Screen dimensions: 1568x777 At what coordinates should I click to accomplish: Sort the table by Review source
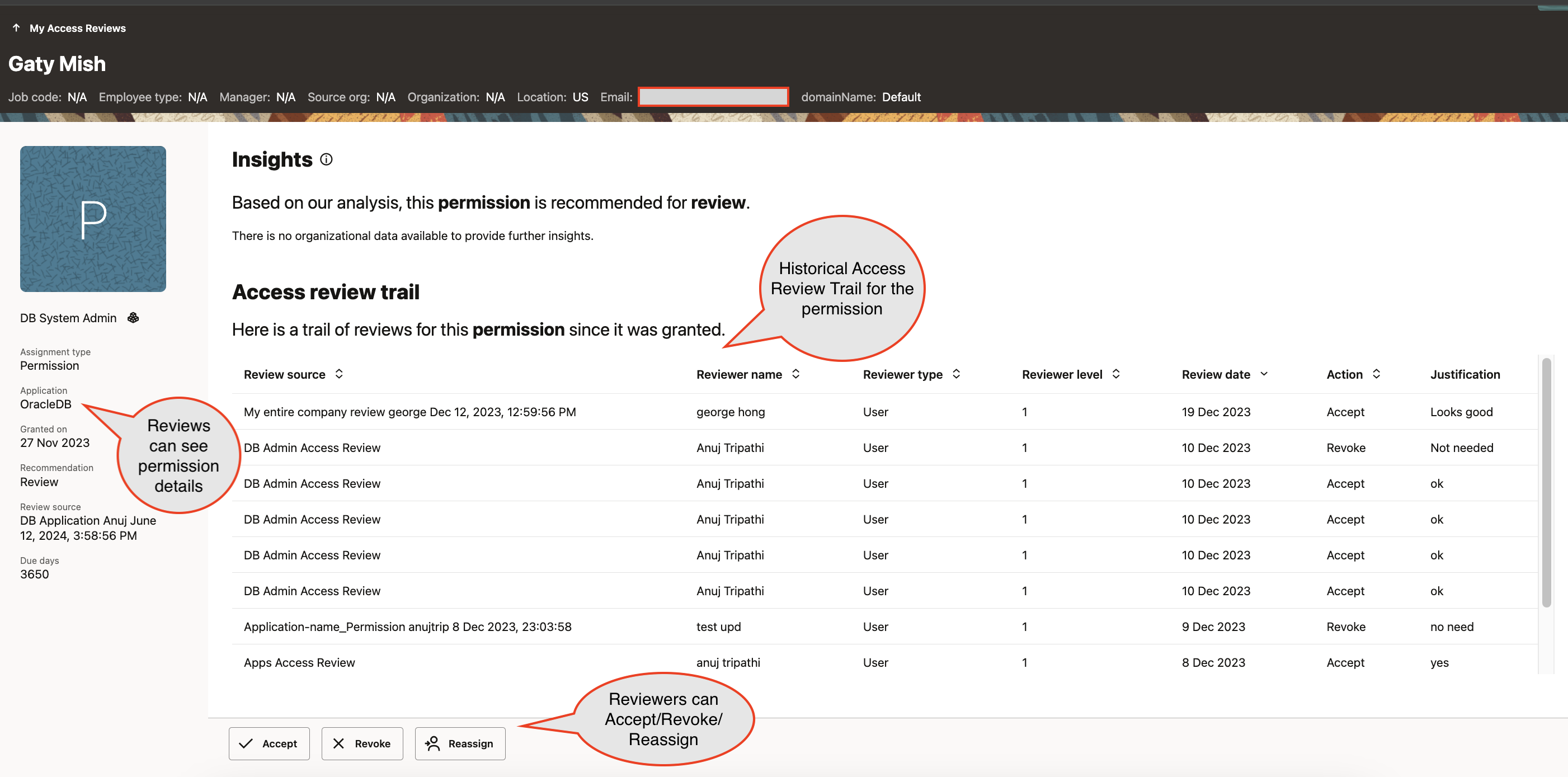[x=339, y=374]
